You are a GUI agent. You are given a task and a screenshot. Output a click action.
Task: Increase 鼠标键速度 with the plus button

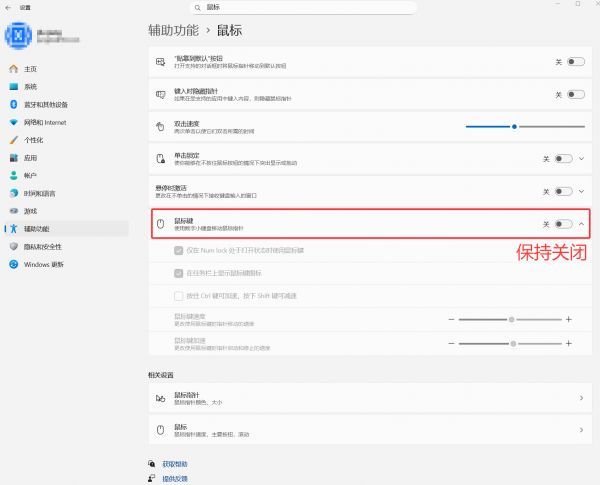coord(569,319)
